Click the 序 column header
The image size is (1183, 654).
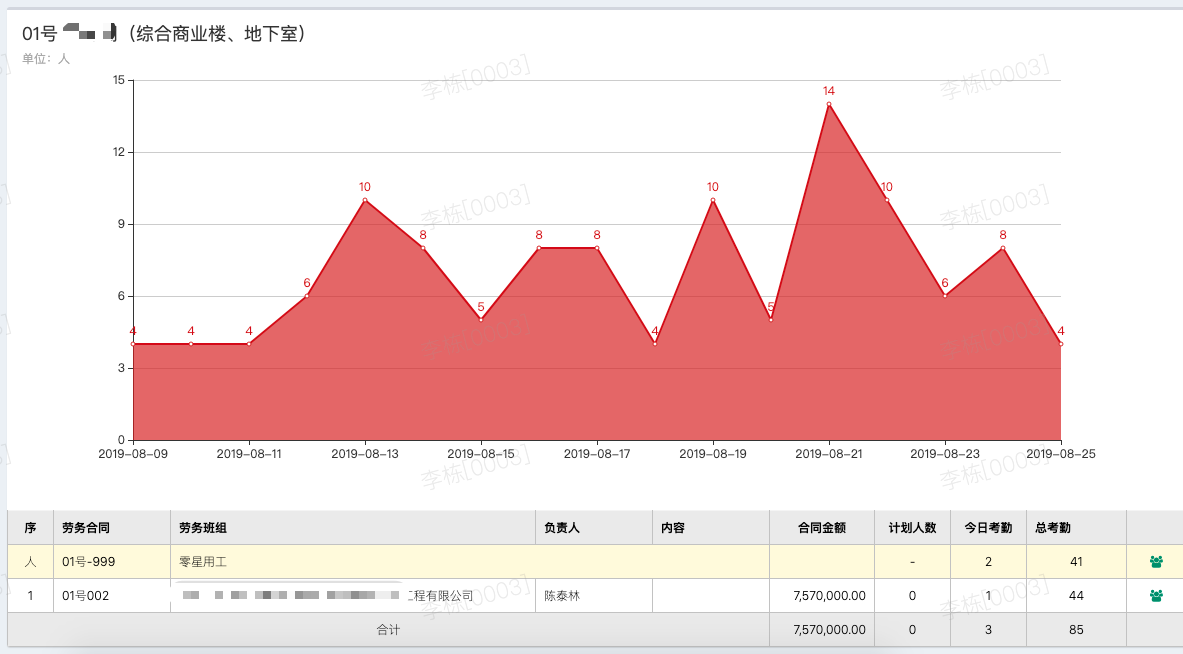coord(30,528)
